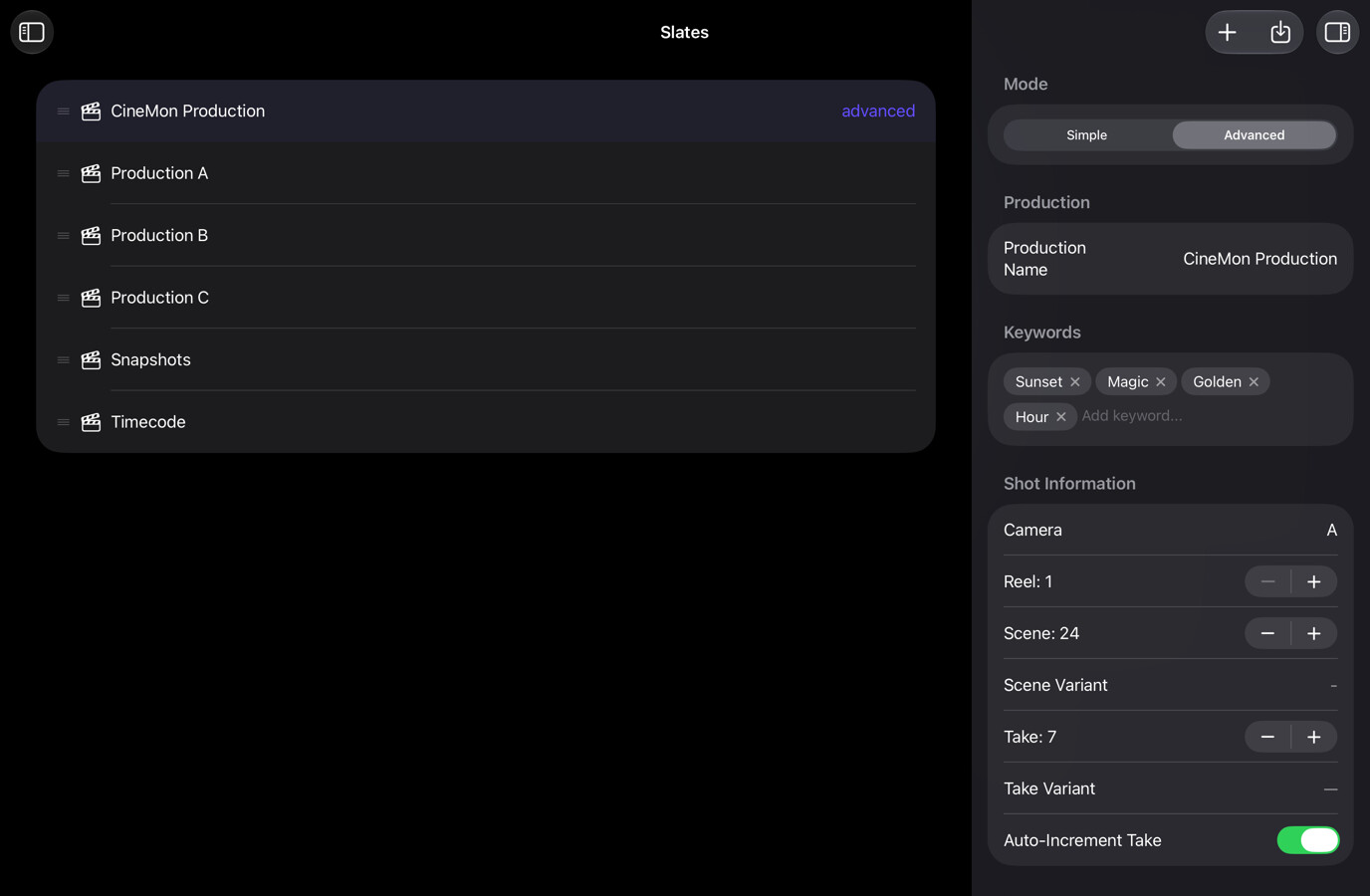Decrease the Take number
1370x896 pixels.
1267,737
